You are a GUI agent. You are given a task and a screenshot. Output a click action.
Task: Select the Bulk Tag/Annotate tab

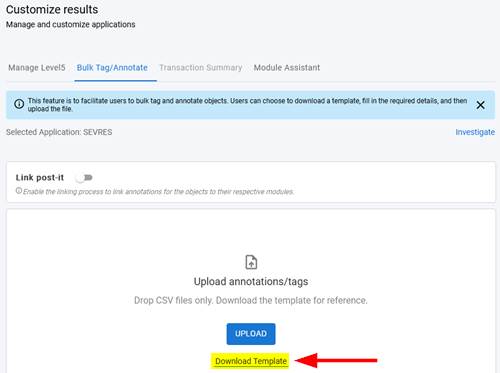112,68
